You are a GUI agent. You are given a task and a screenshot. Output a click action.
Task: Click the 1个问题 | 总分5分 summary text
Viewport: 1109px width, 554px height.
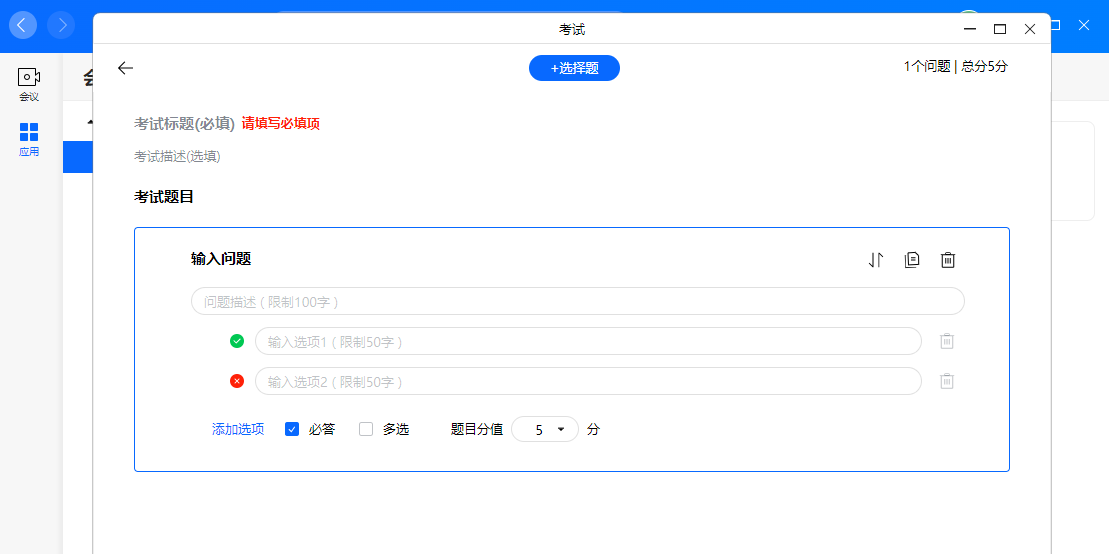956,67
